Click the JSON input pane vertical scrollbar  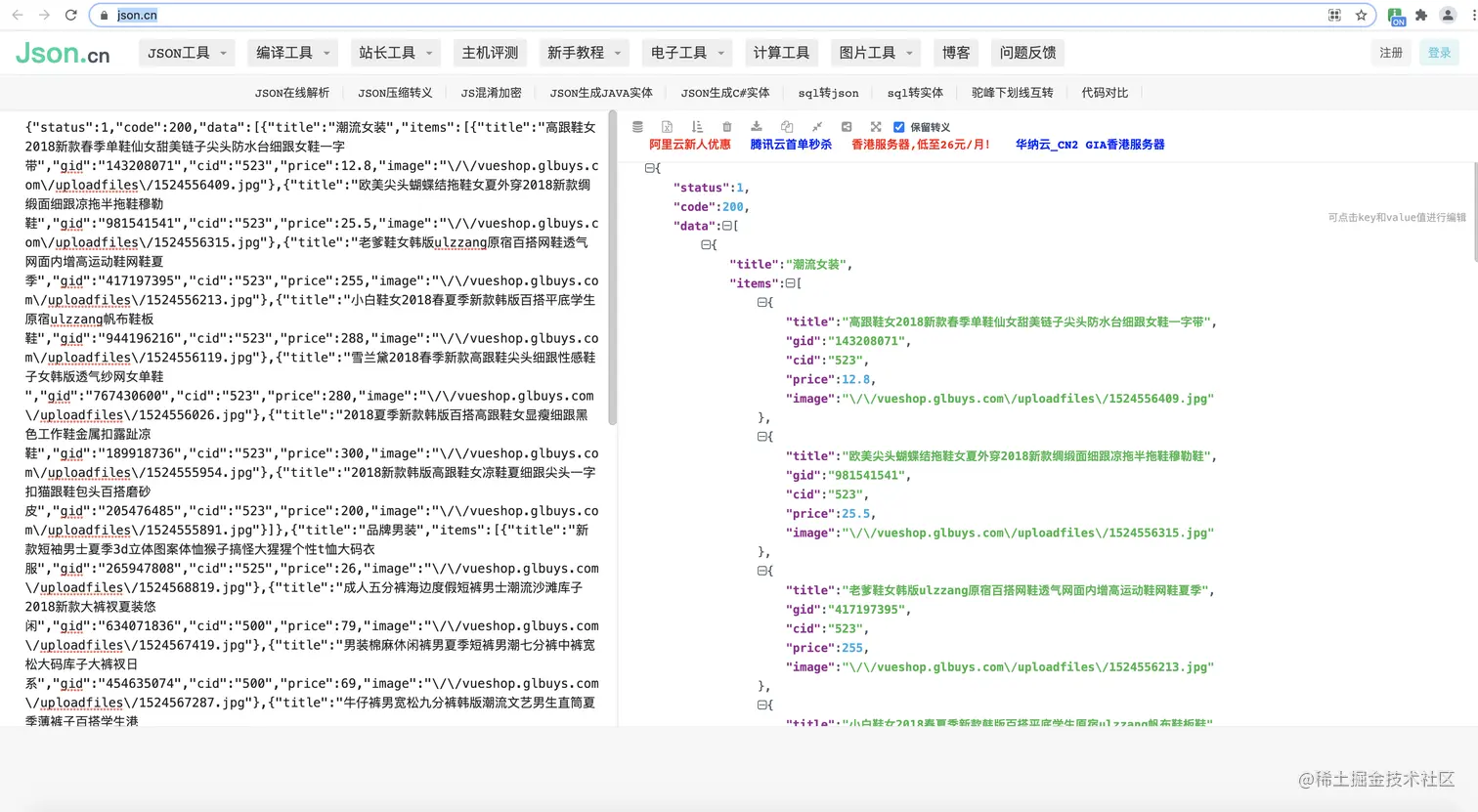pos(613,267)
